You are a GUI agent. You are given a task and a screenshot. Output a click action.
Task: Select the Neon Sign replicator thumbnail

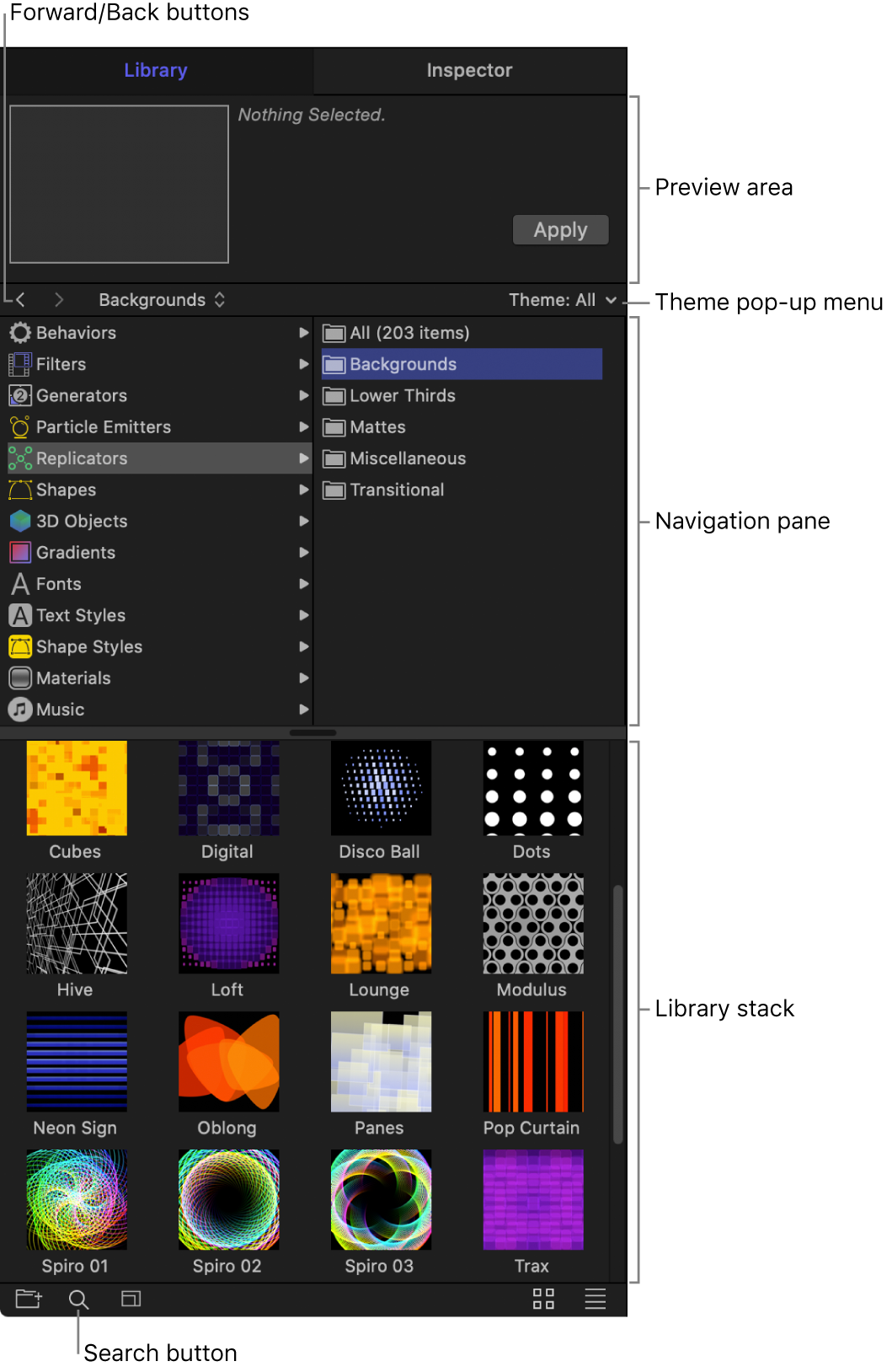(x=77, y=1062)
